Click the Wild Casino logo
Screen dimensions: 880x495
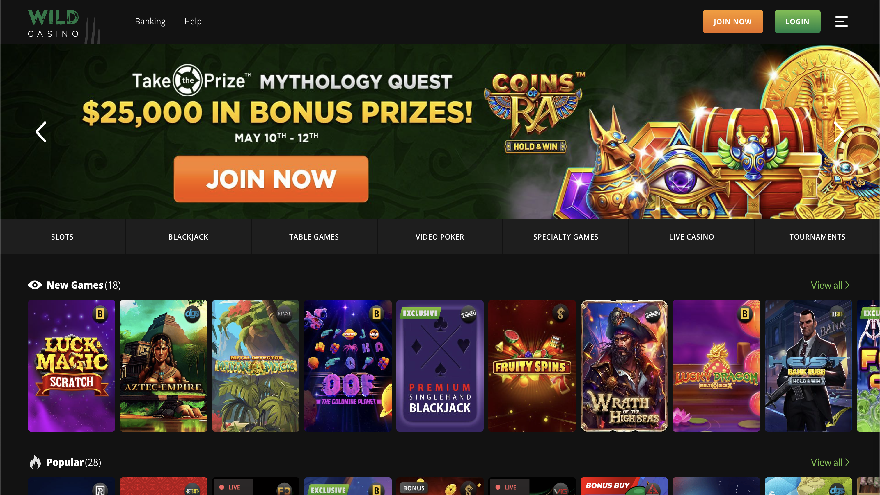point(63,25)
